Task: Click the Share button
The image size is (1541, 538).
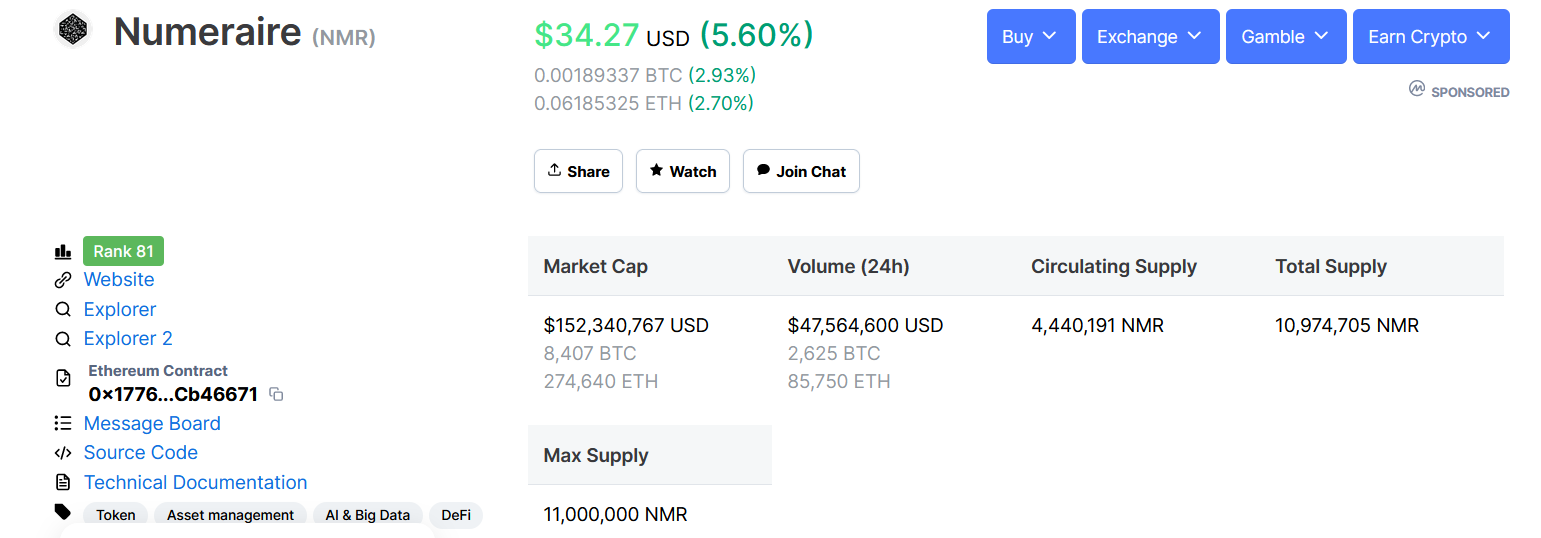Action: [578, 171]
